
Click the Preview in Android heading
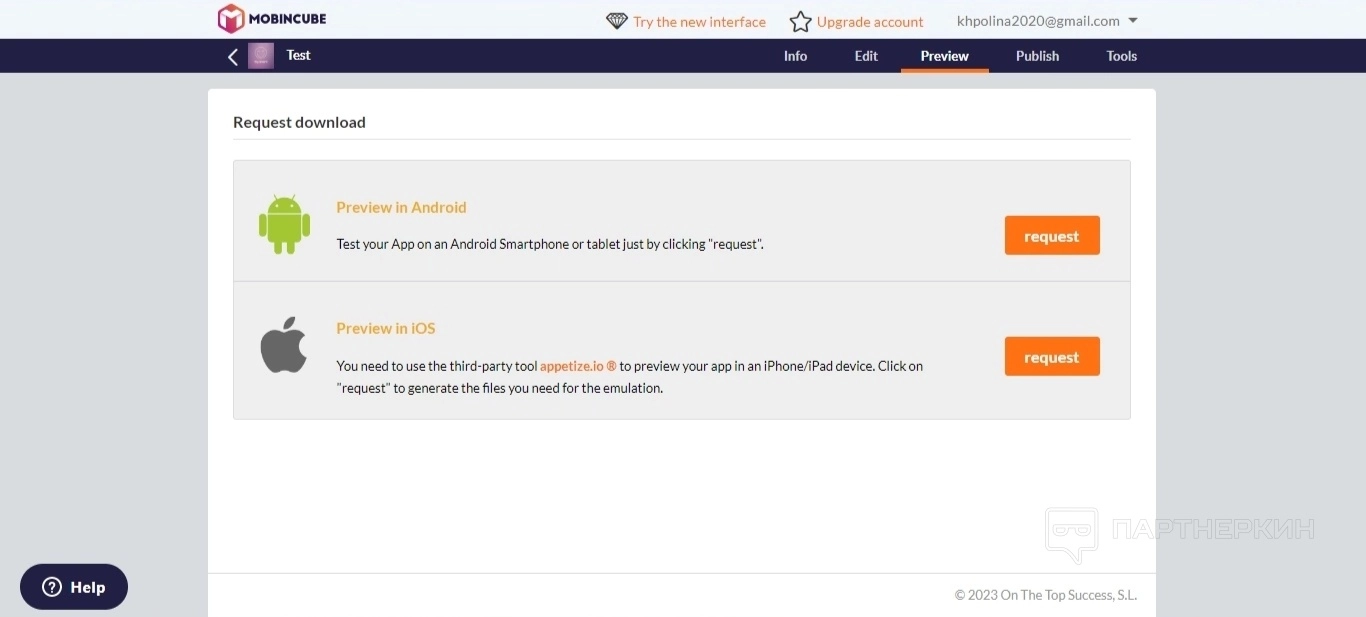click(401, 207)
